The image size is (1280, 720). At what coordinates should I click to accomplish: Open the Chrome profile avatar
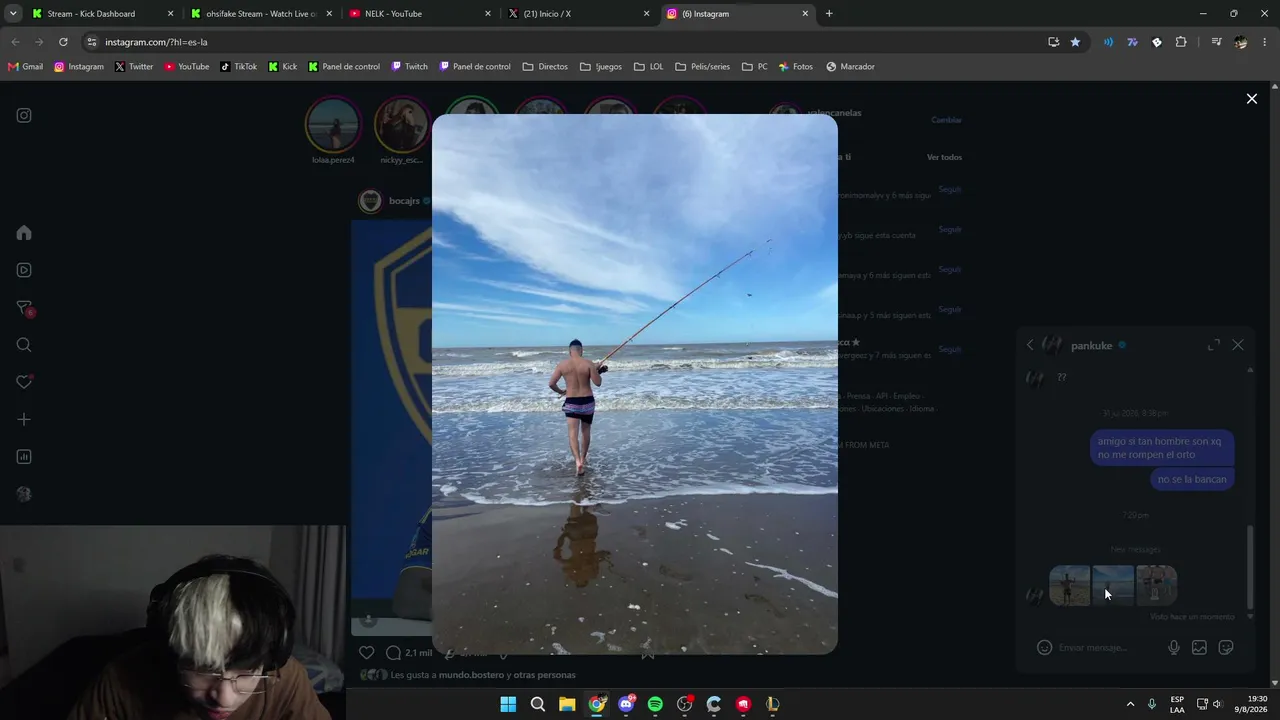(1241, 42)
